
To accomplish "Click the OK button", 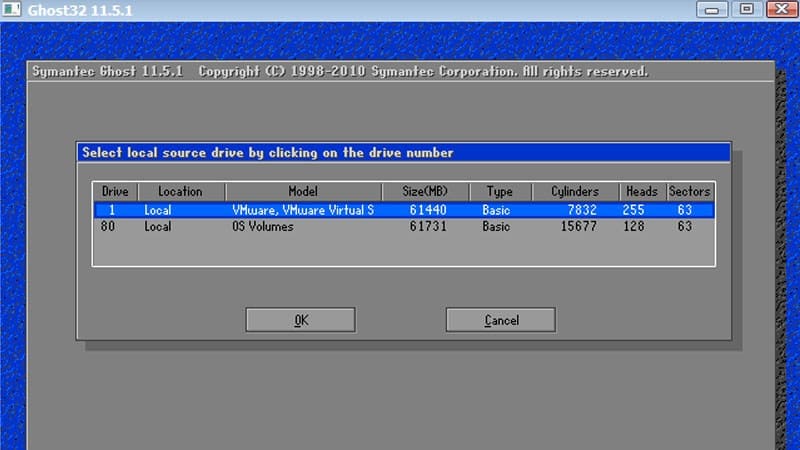I will point(301,320).
